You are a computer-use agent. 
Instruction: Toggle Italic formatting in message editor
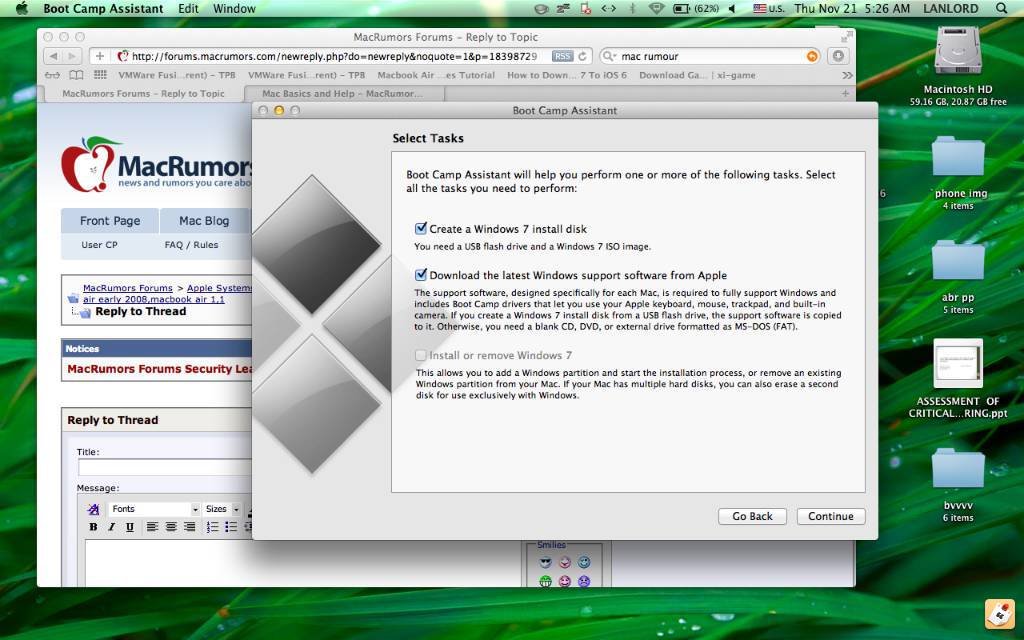click(x=112, y=527)
